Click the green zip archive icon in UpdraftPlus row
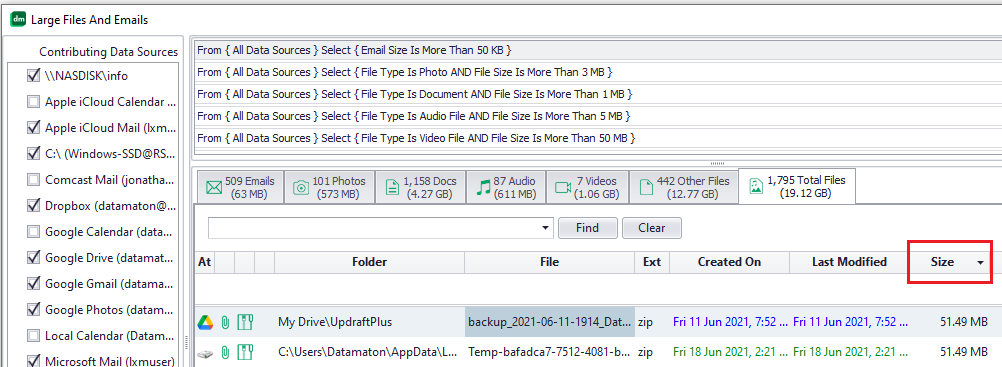Screen dimensions: 1002x367 245,322
